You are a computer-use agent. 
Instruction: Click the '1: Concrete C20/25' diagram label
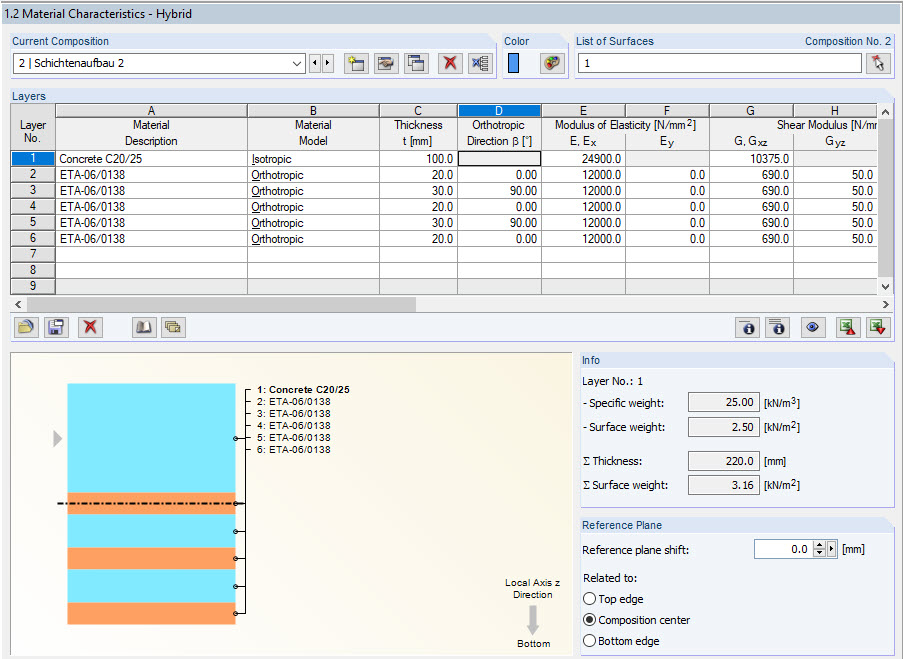coord(303,389)
